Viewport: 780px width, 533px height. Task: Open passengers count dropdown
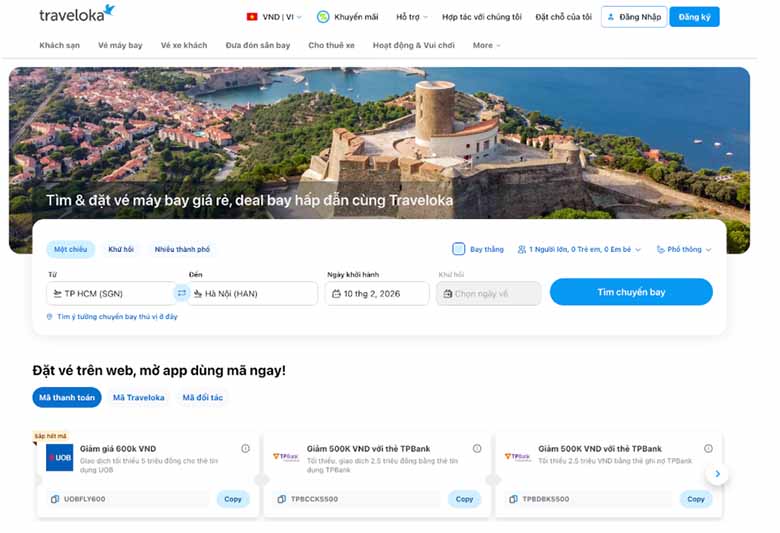(580, 249)
